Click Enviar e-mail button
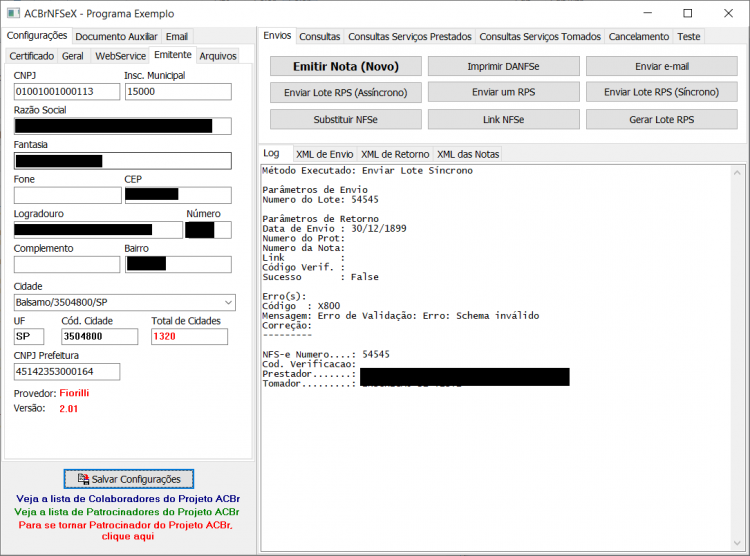Image resolution: width=750 pixels, height=556 pixels. [662, 66]
